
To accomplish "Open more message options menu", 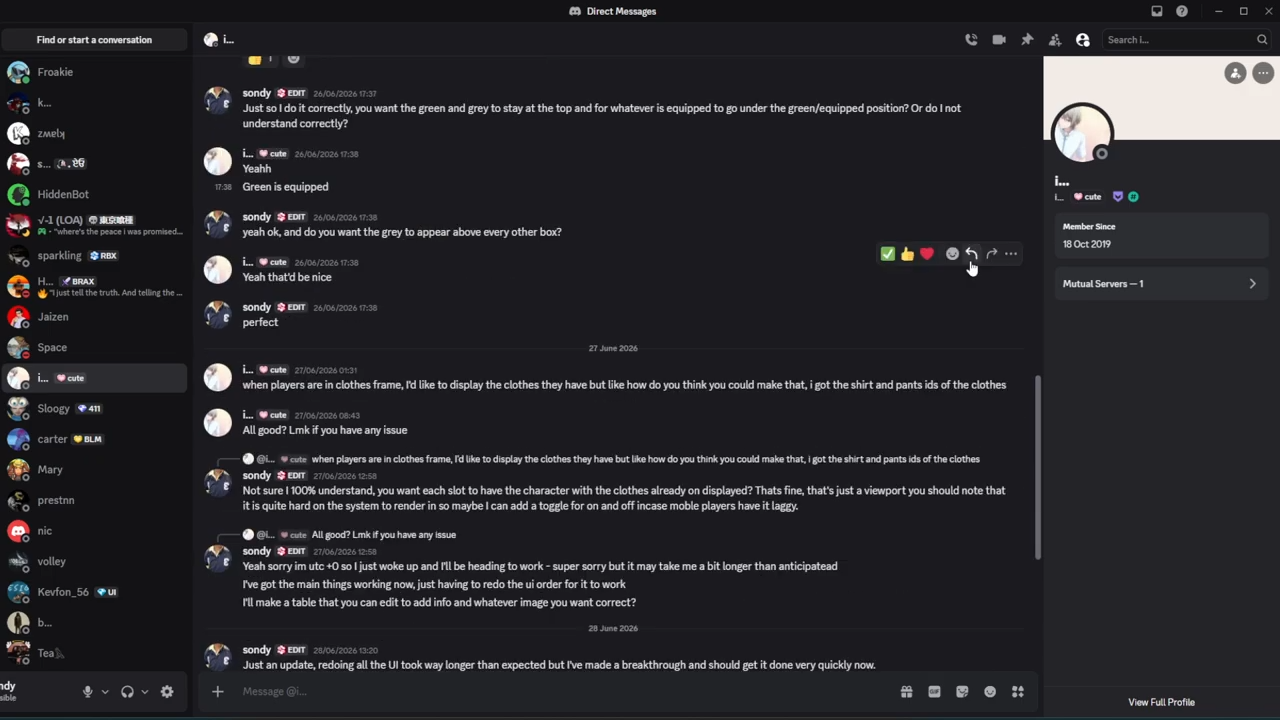I will pyautogui.click(x=1011, y=254).
